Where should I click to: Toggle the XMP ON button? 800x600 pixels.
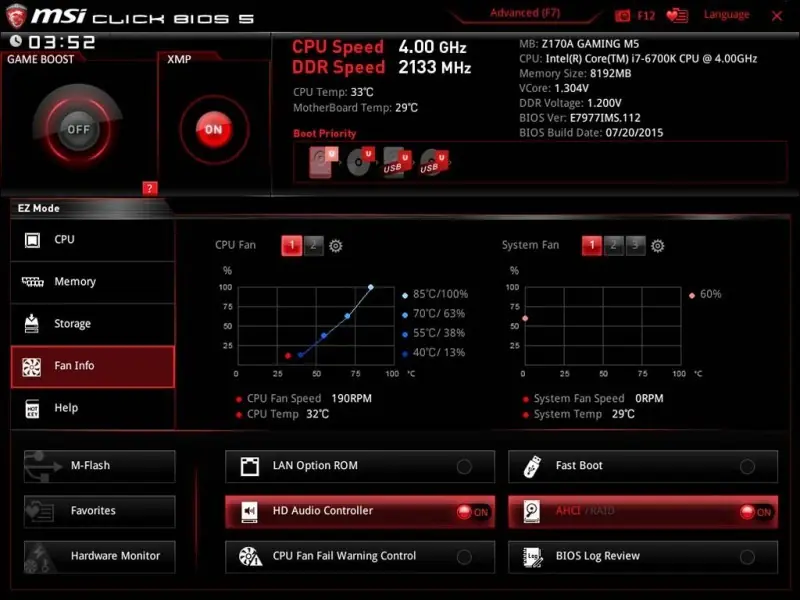click(x=214, y=130)
